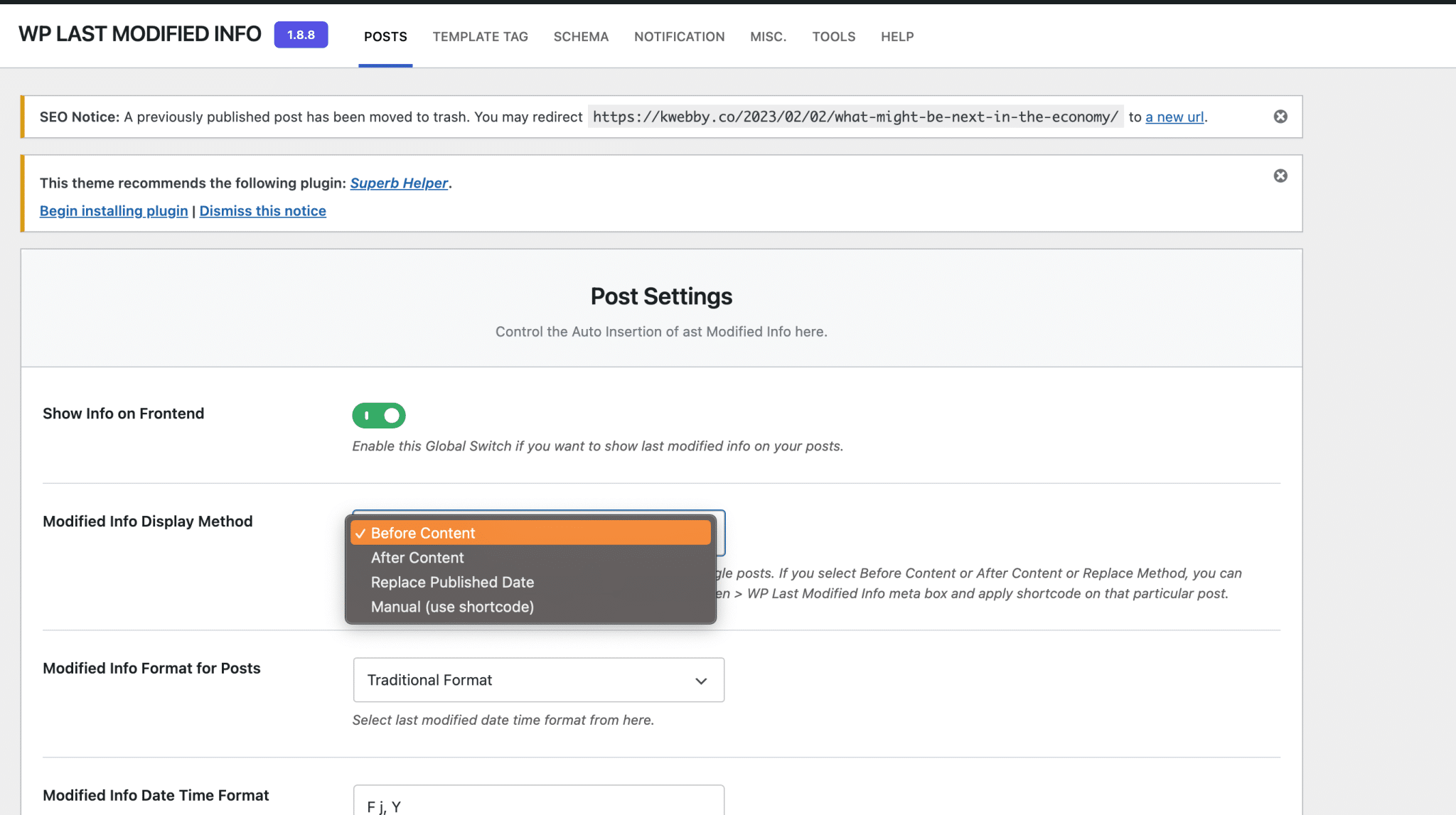
Task: Open the Superb Helper plugin link
Action: (x=399, y=183)
